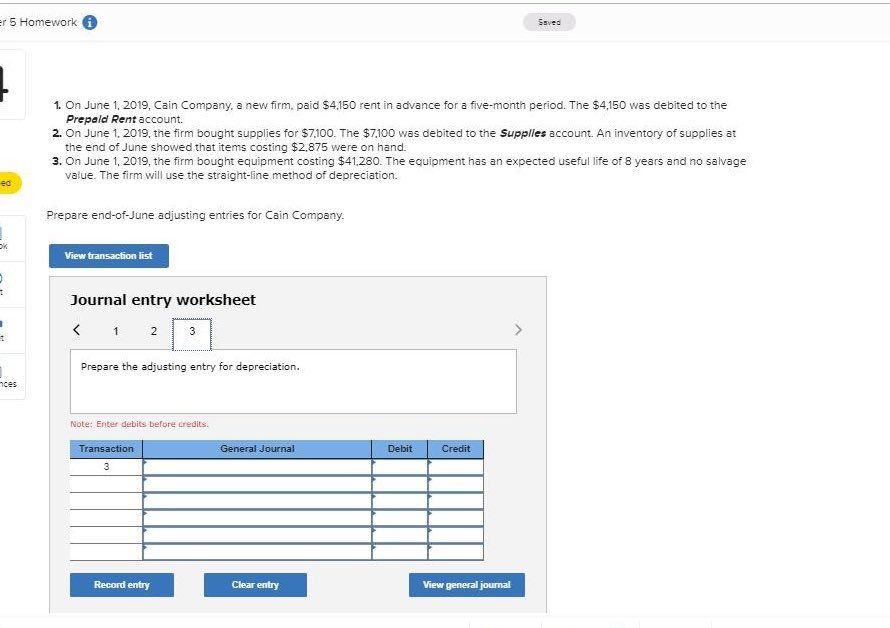Click 'Prepare end-of-June adjusting entries' instruction

coord(195,215)
